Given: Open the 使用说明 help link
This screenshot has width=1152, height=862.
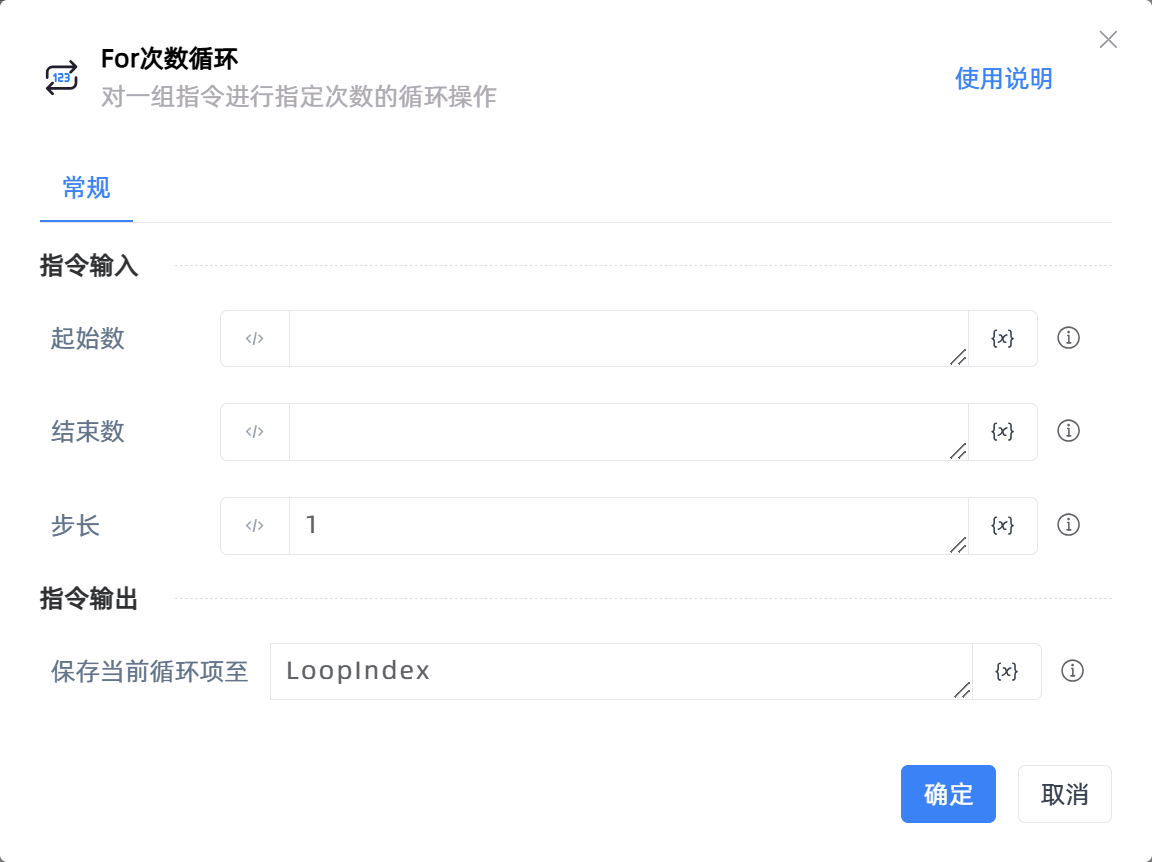Looking at the screenshot, I should 1003,79.
